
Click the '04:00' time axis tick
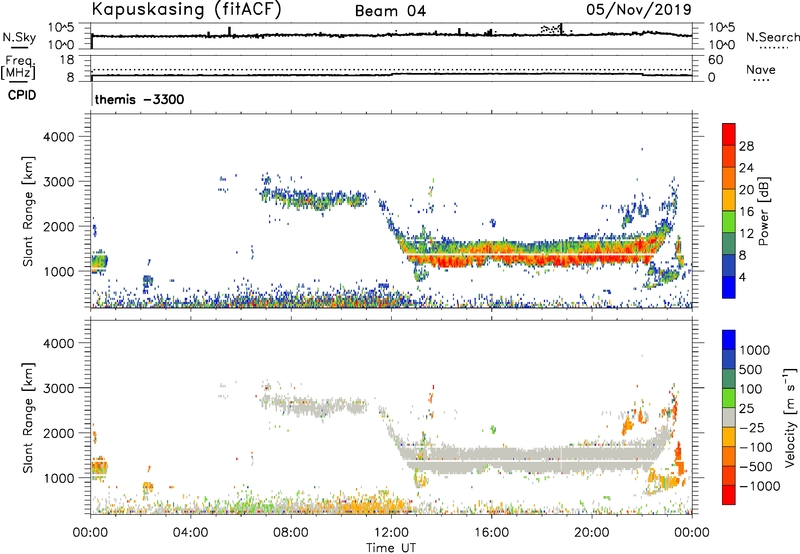pos(190,533)
